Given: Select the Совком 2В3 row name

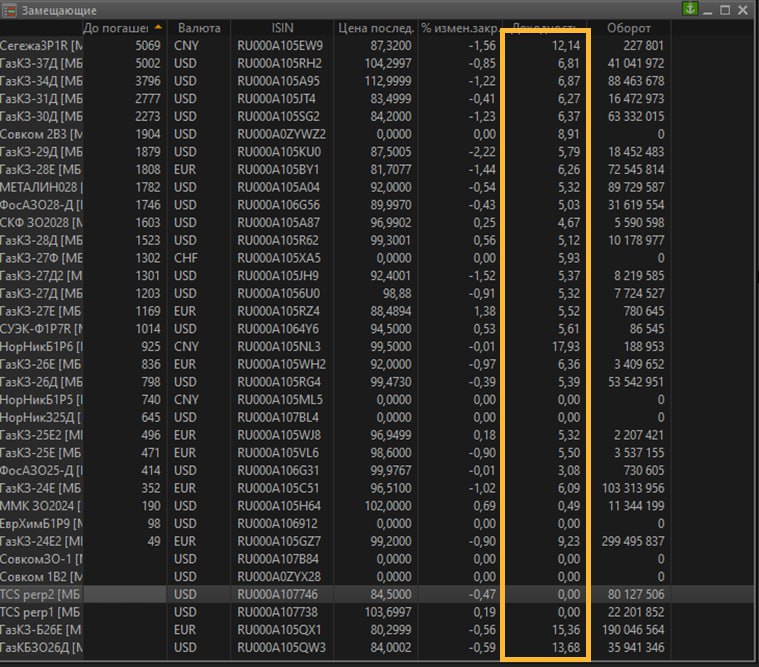Looking at the screenshot, I should click(x=41, y=134).
